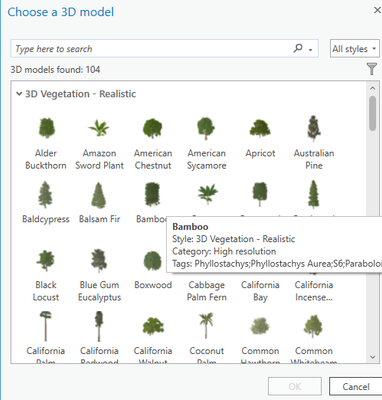382x400 pixels.
Task: Open the All styles dropdown
Action: tap(355, 49)
